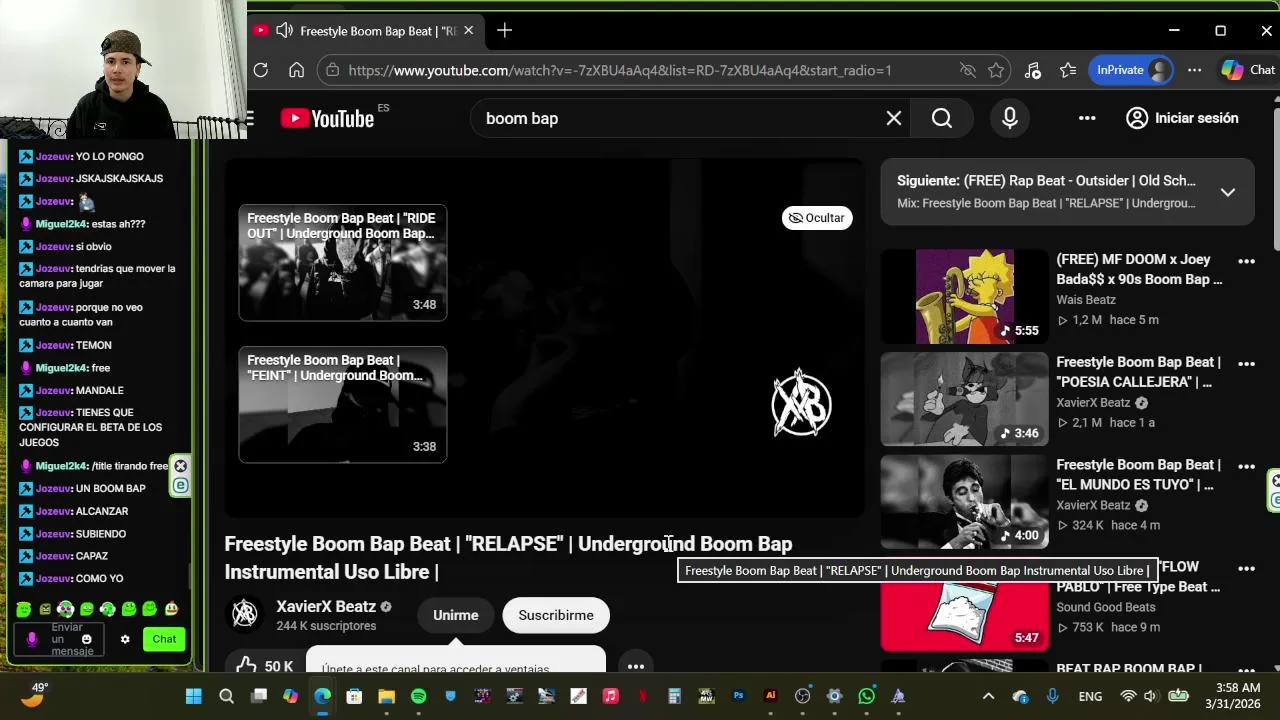
Task: Click Iniciar sesión sign-in button
Action: 1182,118
